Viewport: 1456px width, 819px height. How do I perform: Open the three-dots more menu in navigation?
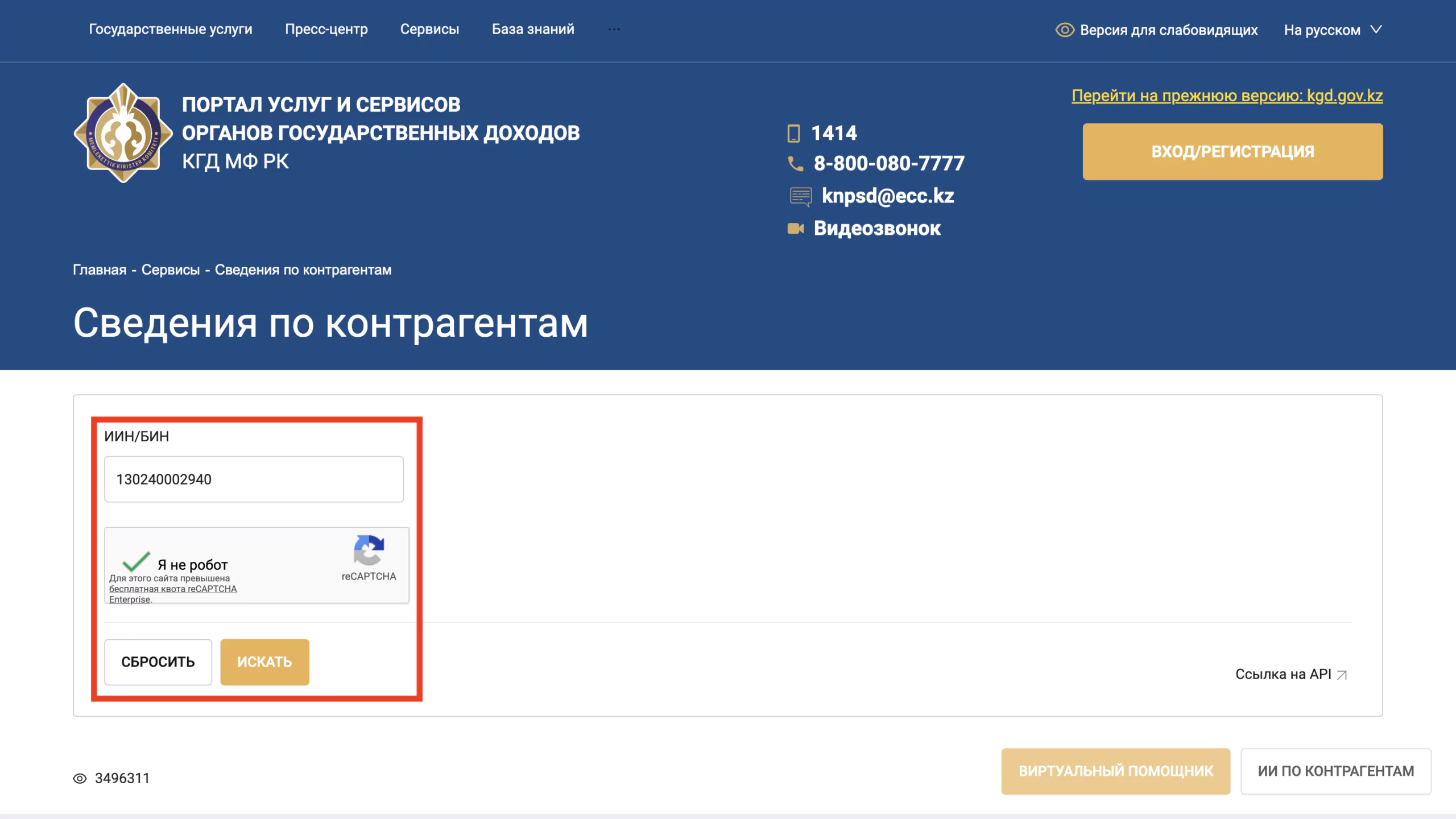coord(614,29)
